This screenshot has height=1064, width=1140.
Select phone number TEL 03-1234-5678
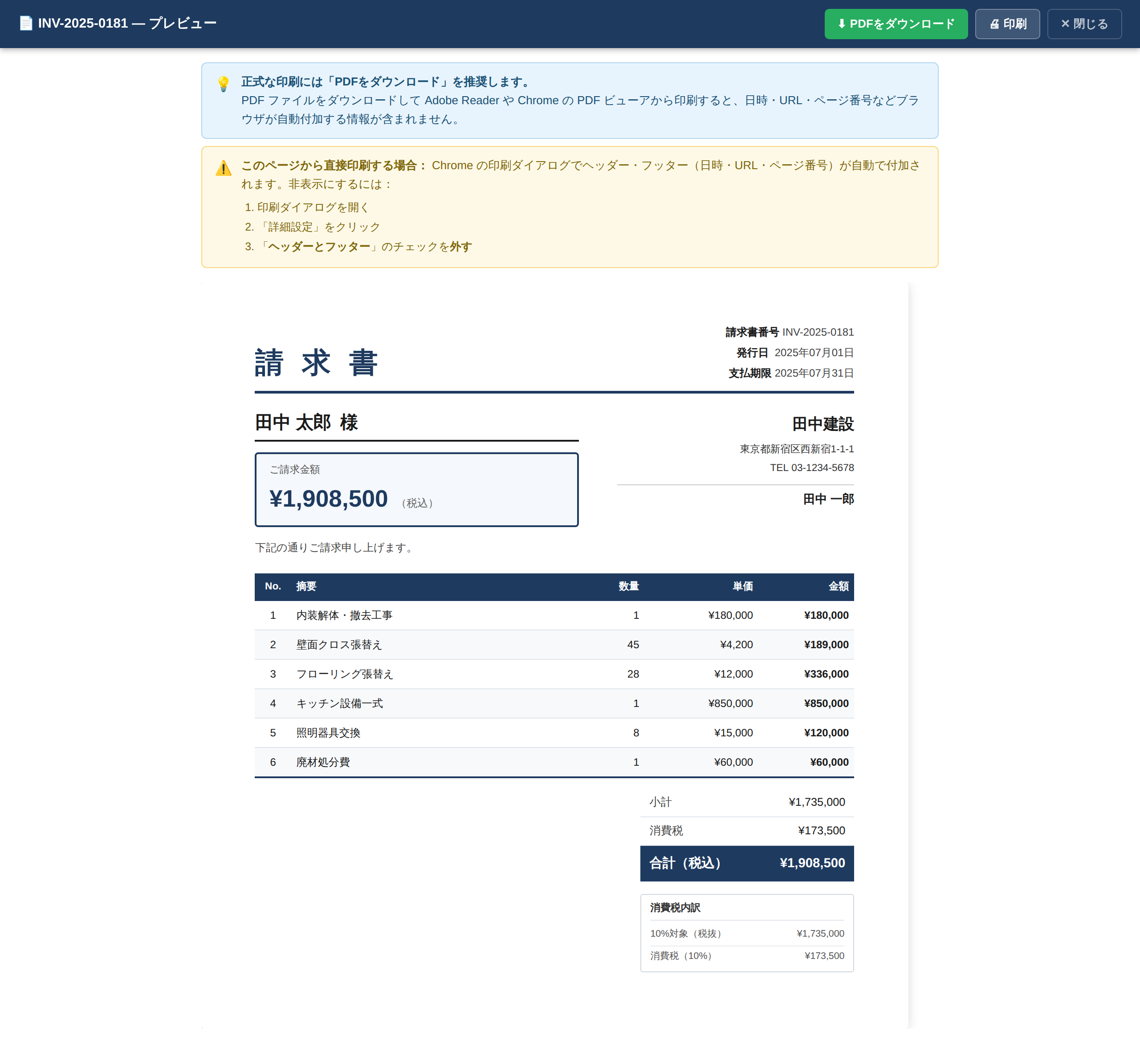[811, 468]
